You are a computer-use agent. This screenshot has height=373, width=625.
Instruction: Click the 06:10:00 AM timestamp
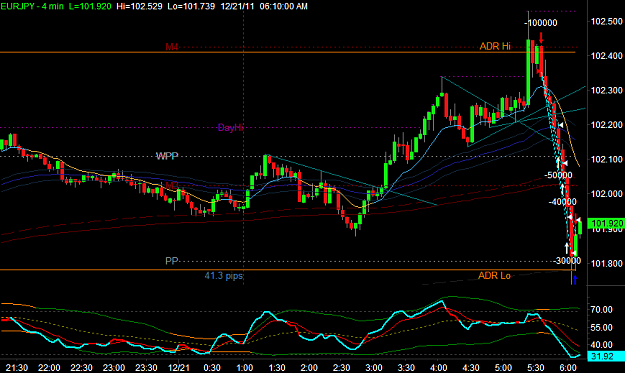pos(283,6)
